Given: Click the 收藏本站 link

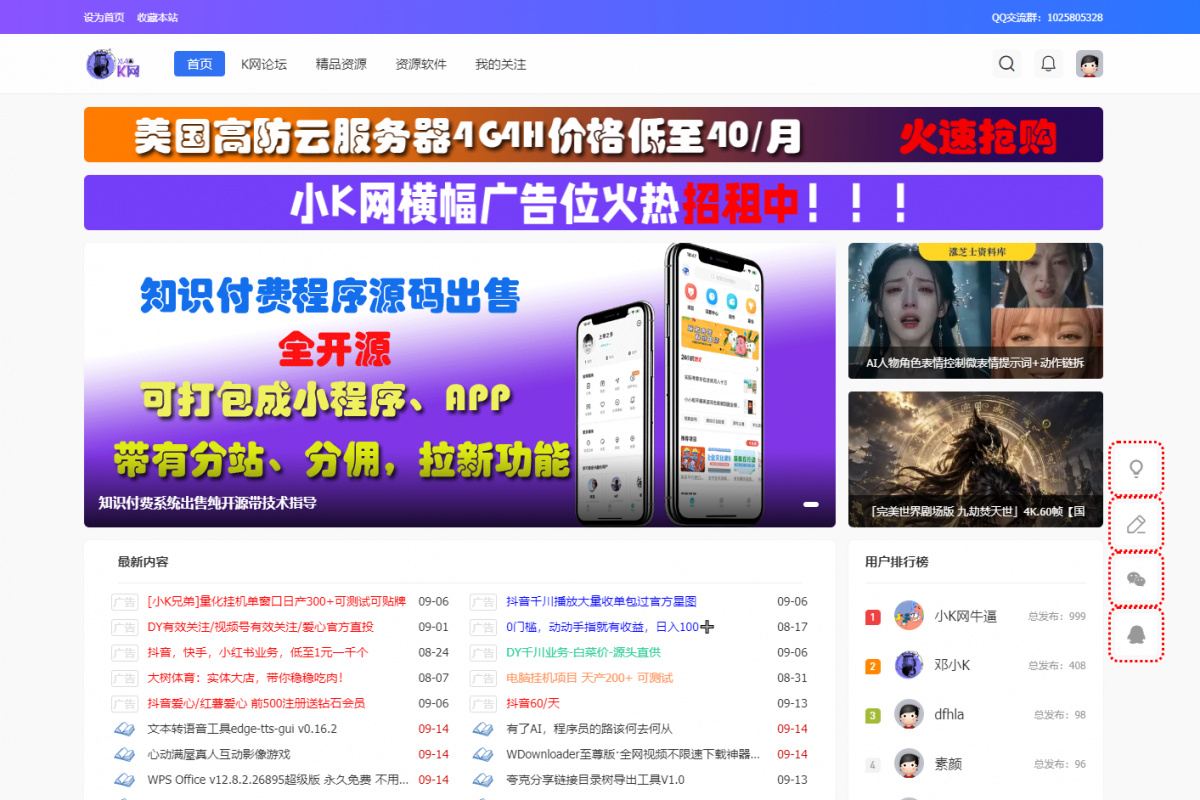Looking at the screenshot, I should coord(157,17).
